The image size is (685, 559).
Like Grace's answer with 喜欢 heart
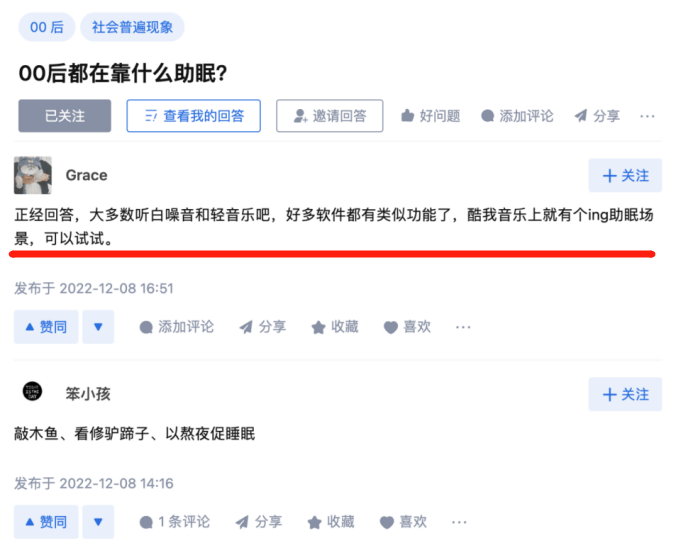pos(407,327)
